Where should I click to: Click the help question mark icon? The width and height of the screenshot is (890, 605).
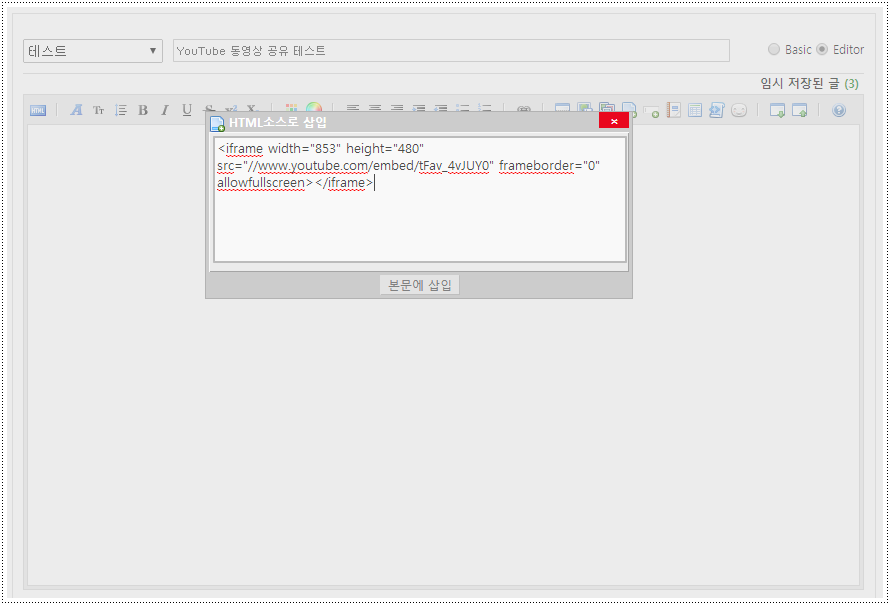[x=839, y=111]
